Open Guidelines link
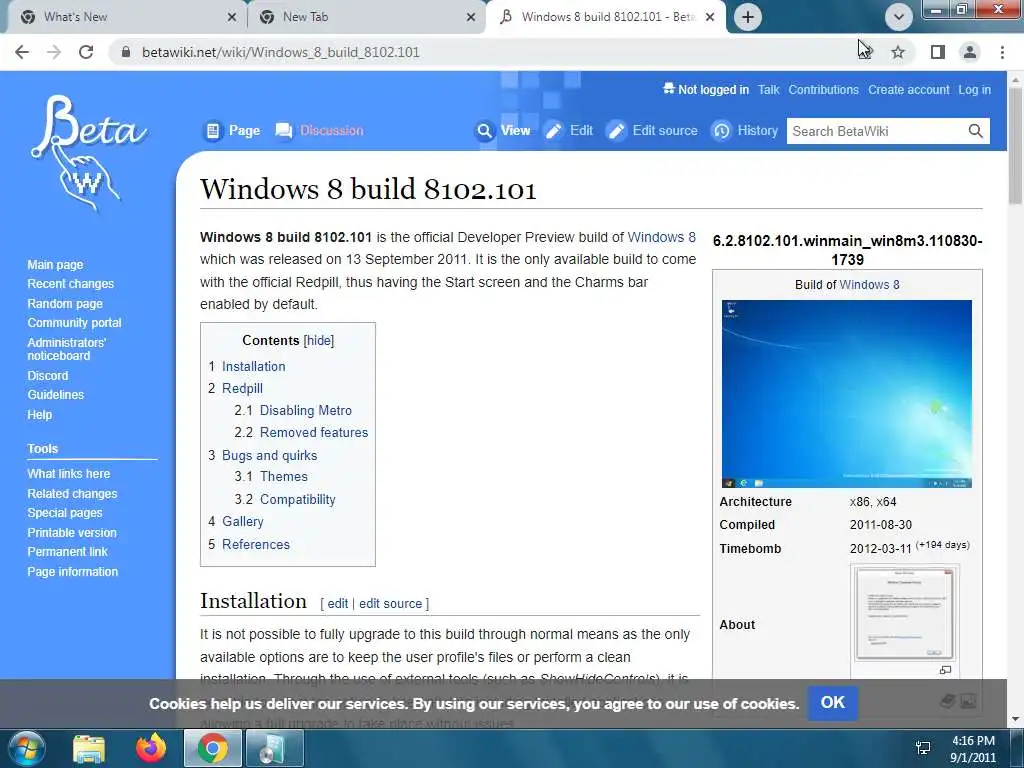This screenshot has width=1024, height=768. [56, 394]
